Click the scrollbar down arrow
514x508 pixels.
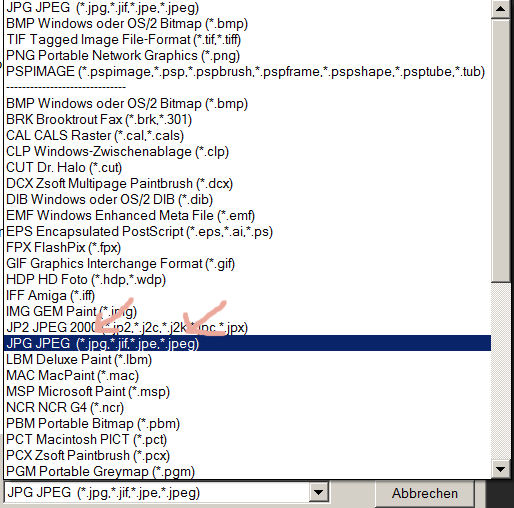(x=500, y=470)
